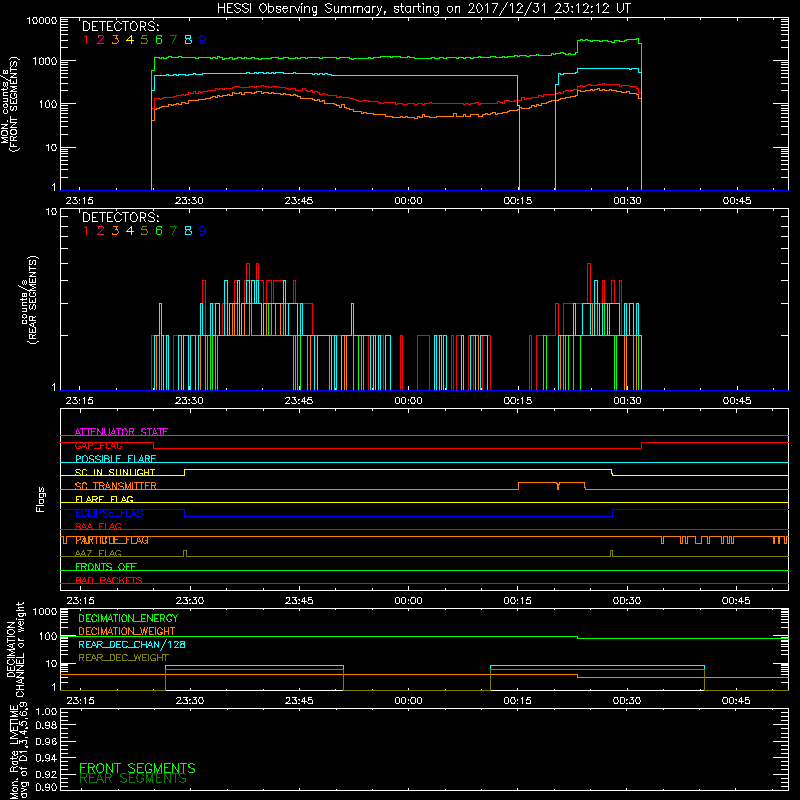Viewport: 800px width, 800px height.
Task: Click the REAR_DEC_CHAN/128 legend entry
Action: (132, 644)
